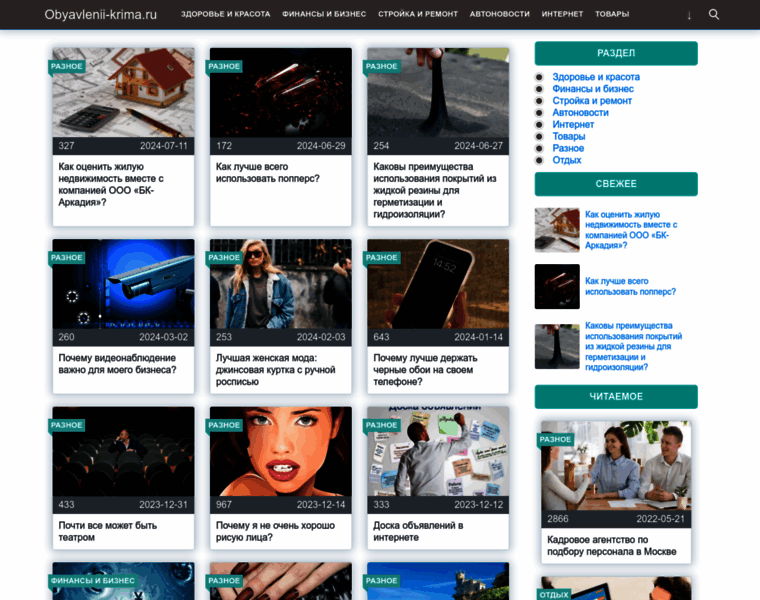
Task: Open article title about БК-Аркадия in grid
Action: (111, 185)
